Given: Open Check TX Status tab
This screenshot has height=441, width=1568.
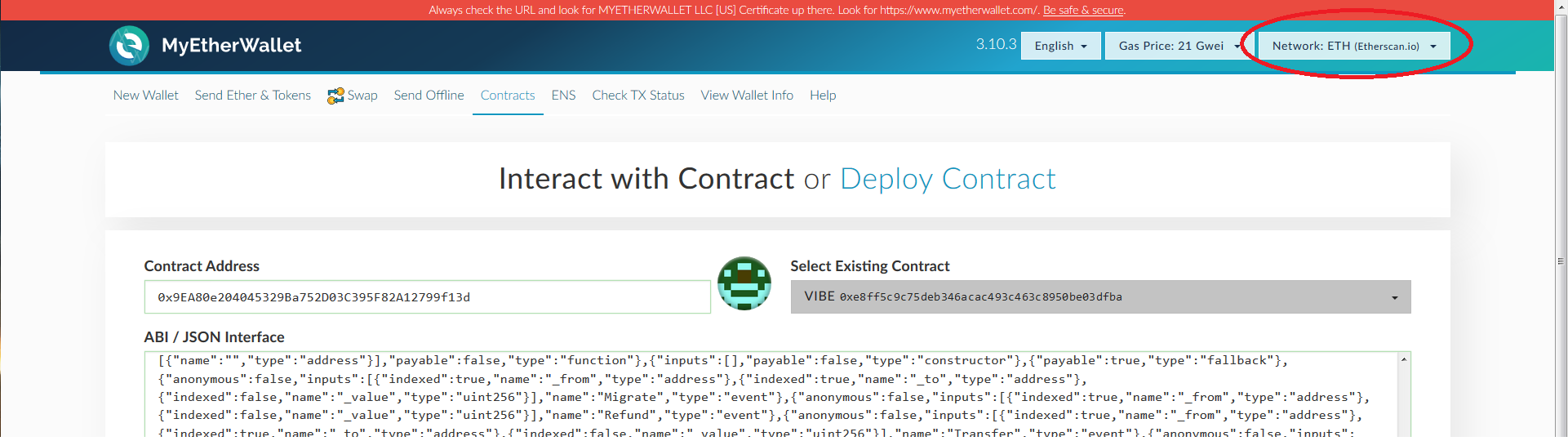Looking at the screenshot, I should coord(638,96).
